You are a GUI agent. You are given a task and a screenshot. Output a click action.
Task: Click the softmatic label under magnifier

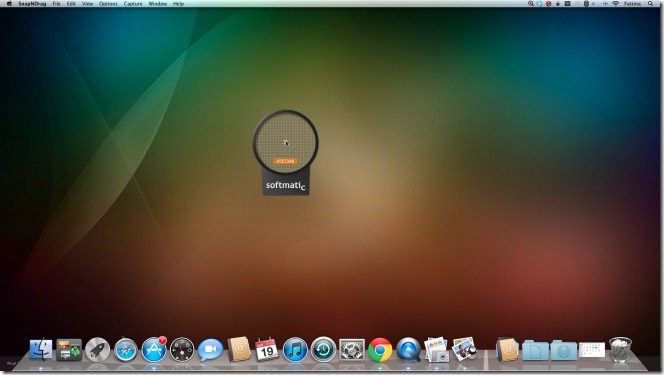(285, 185)
